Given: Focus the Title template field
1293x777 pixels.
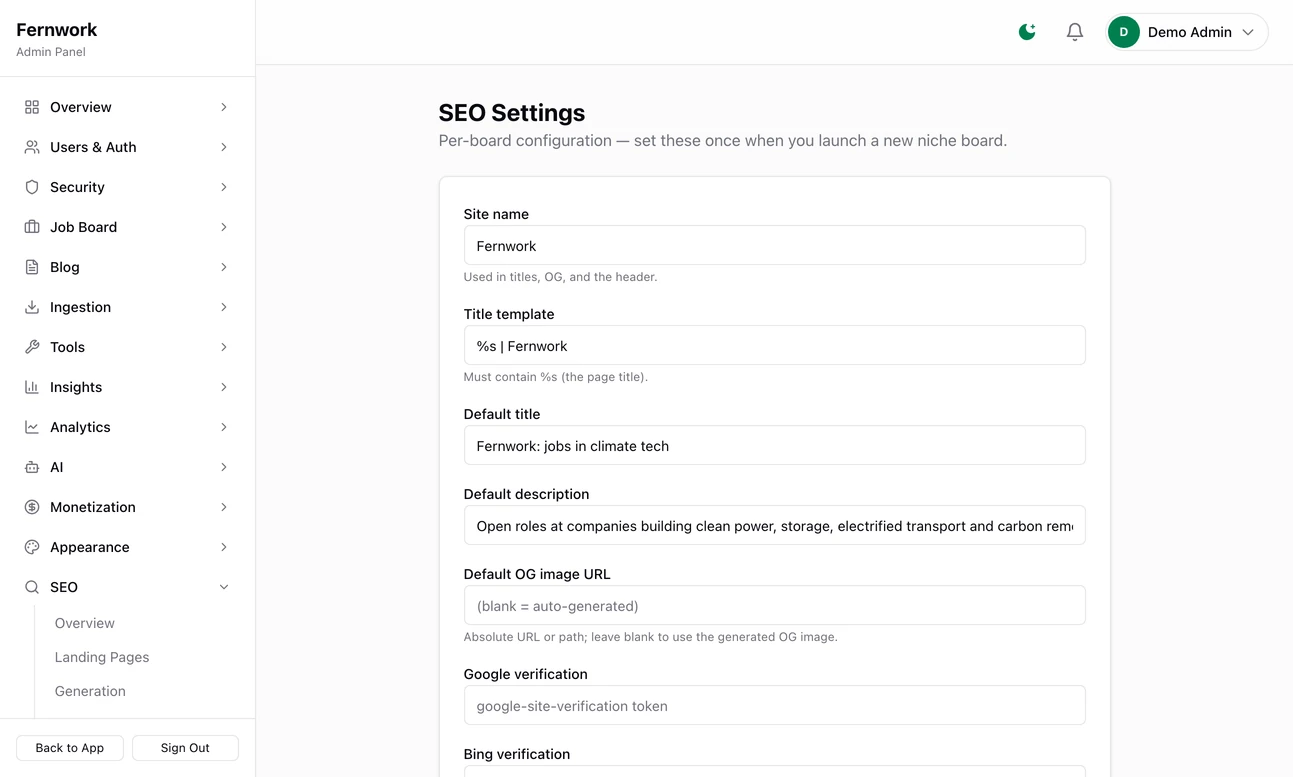Looking at the screenshot, I should [x=774, y=345].
